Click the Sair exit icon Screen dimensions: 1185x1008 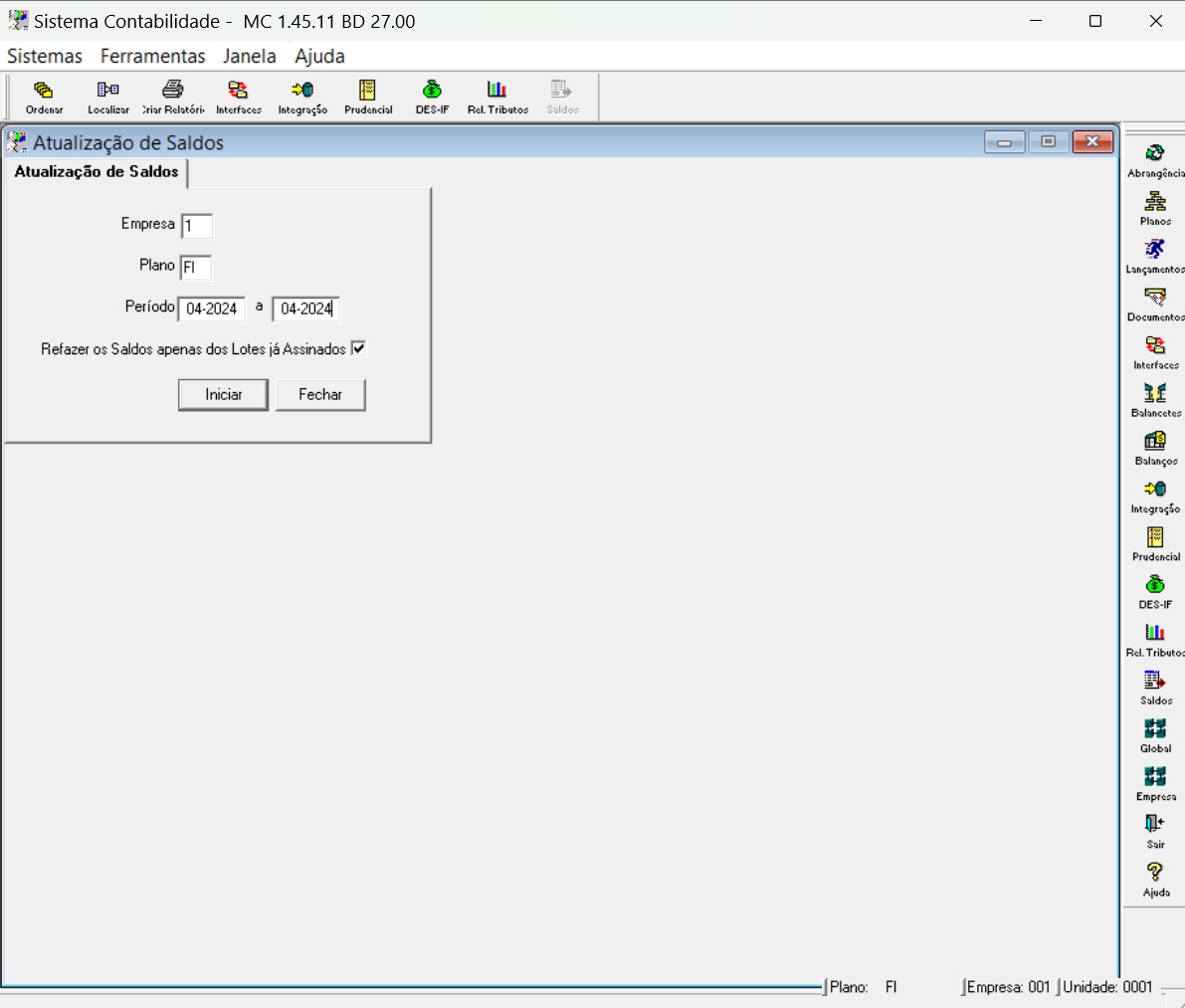[1155, 832]
